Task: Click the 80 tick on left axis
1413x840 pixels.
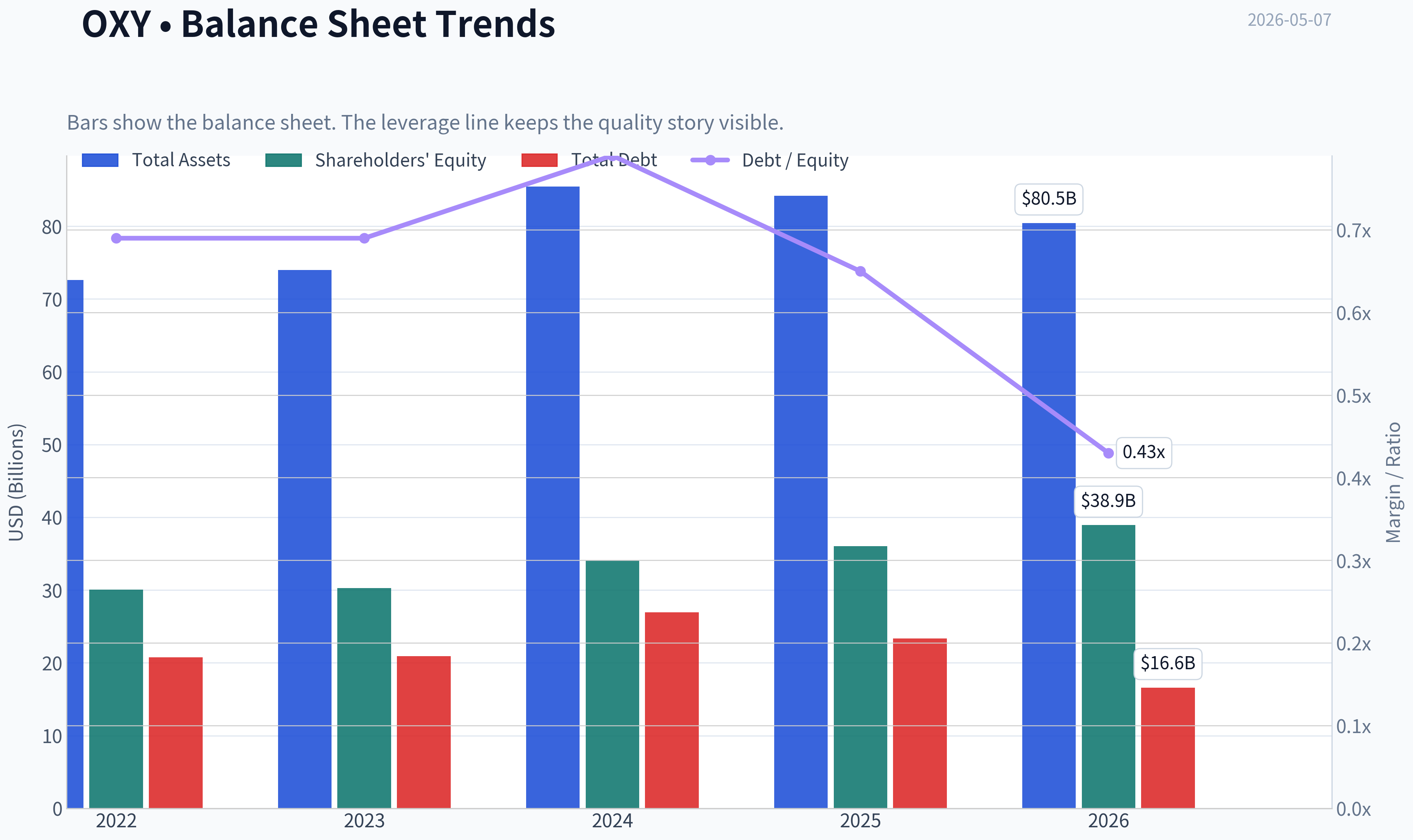Action: point(52,228)
